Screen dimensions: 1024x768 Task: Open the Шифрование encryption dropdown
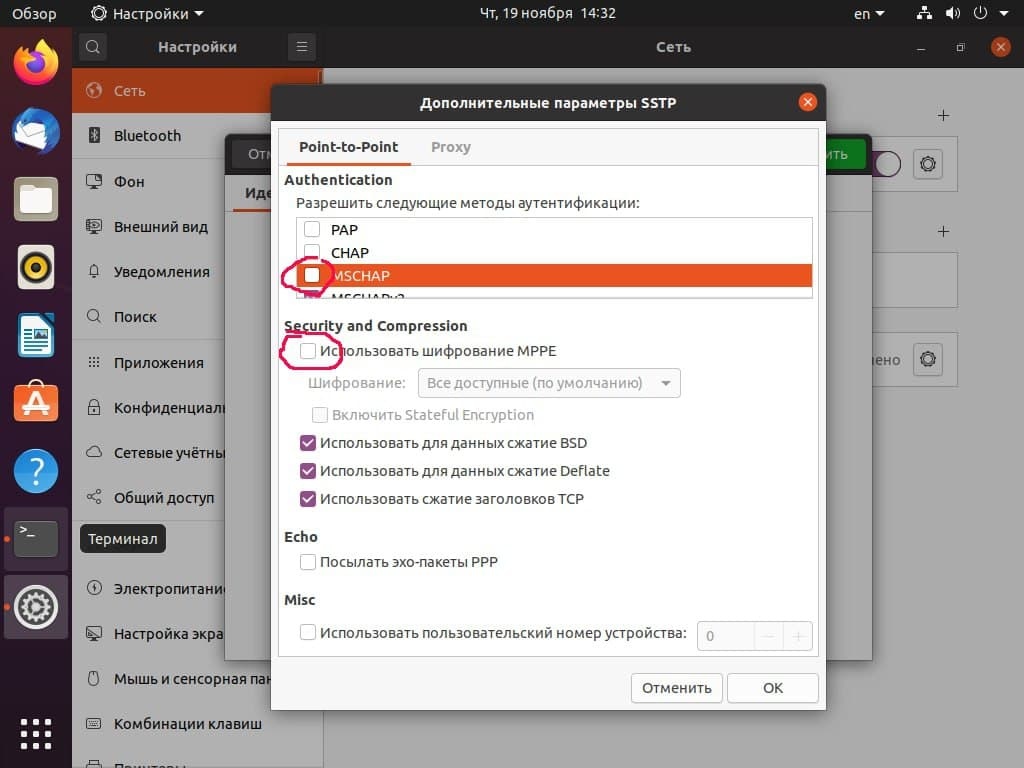point(549,383)
